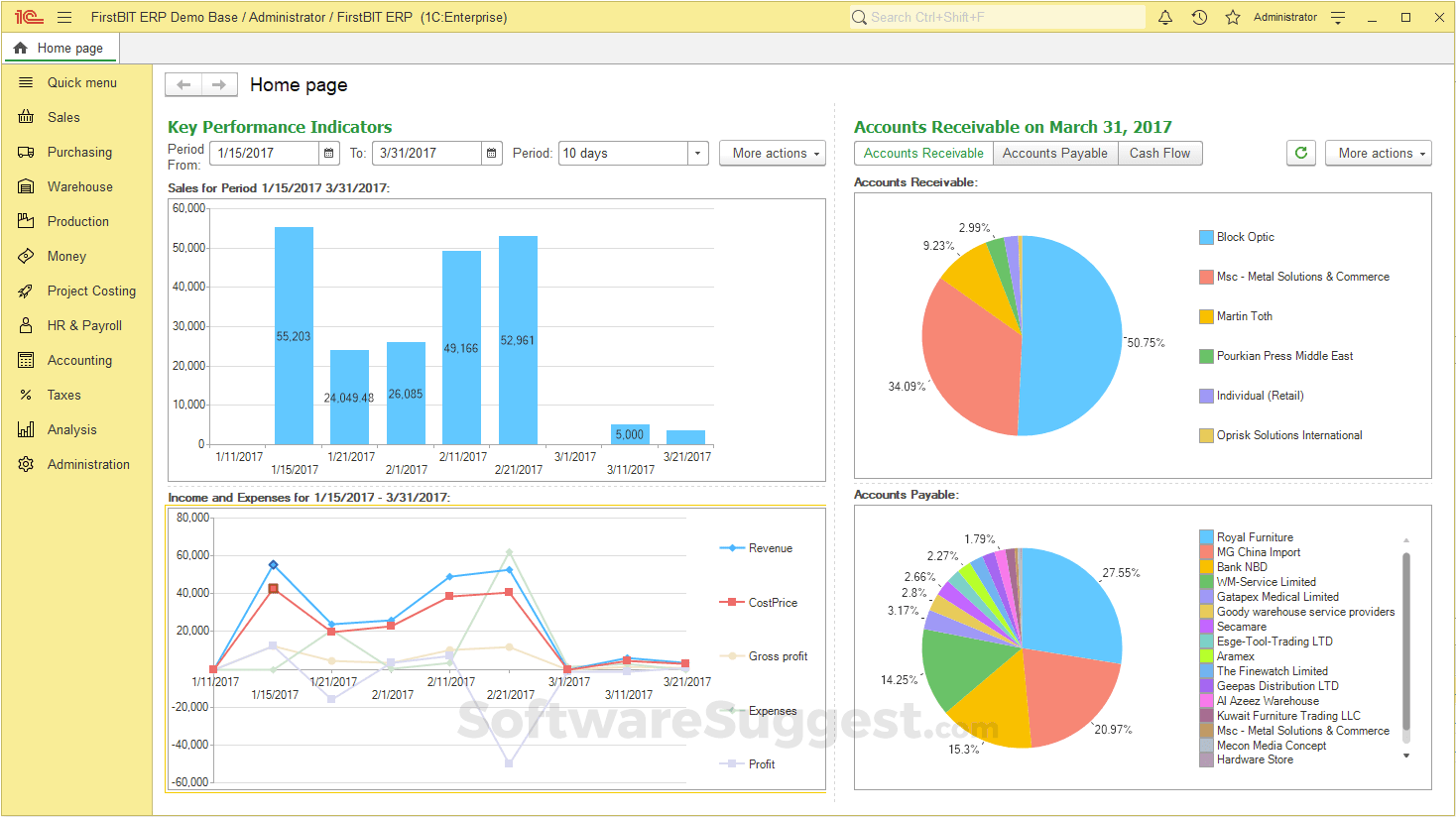The height and width of the screenshot is (817, 1456).
Task: Click the CostPrice legend entry
Action: click(x=759, y=603)
